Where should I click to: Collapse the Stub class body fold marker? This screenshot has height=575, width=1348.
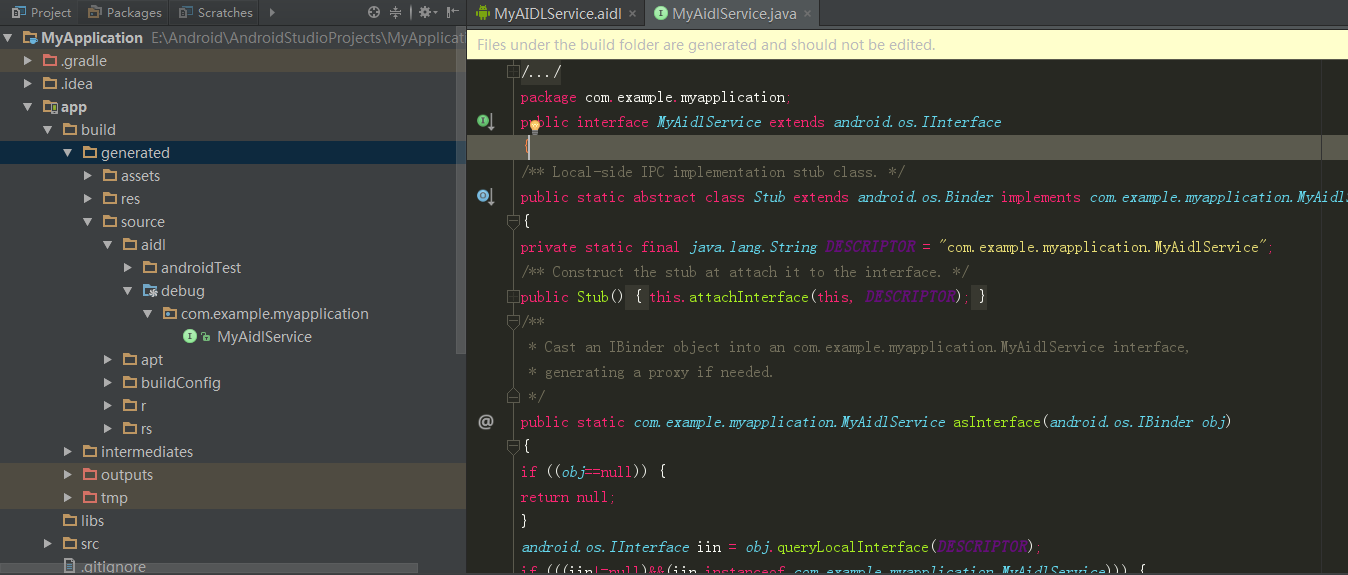513,221
